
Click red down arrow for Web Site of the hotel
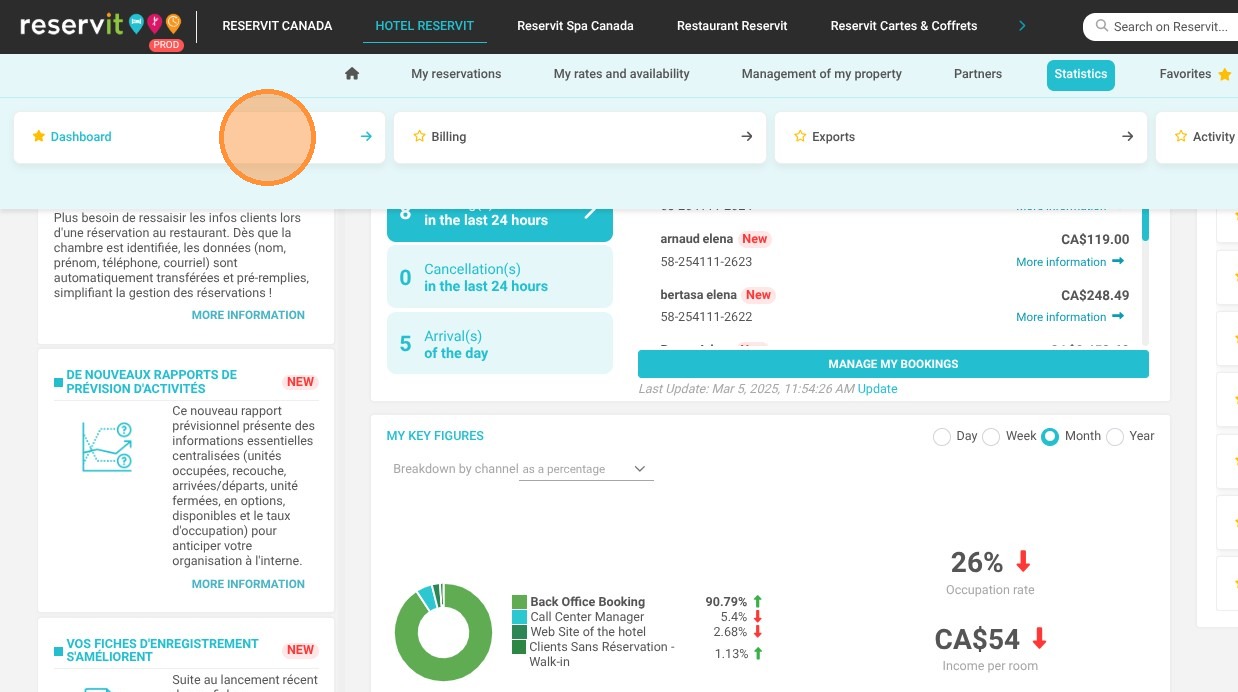(x=758, y=632)
